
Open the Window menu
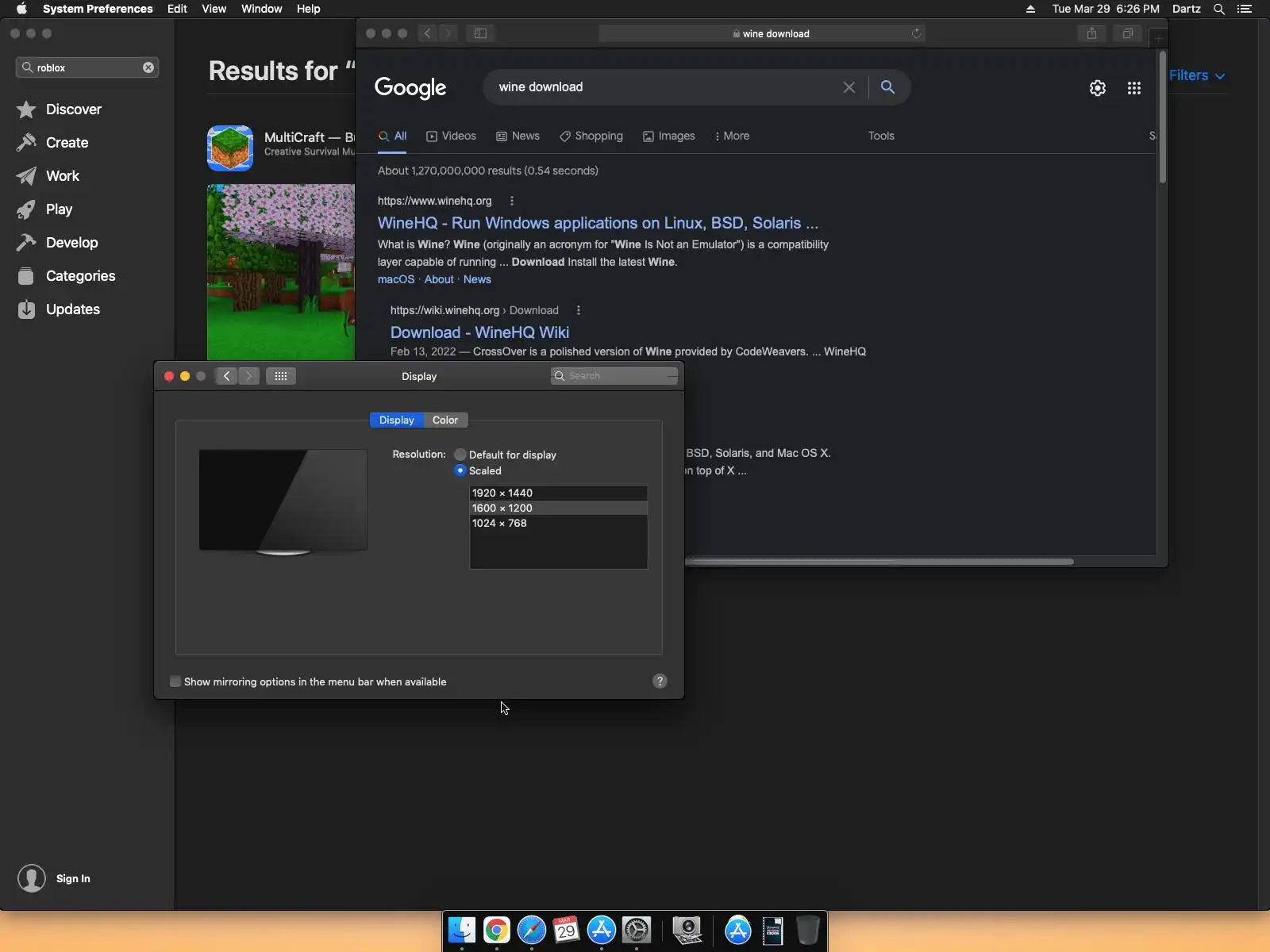[x=262, y=9]
